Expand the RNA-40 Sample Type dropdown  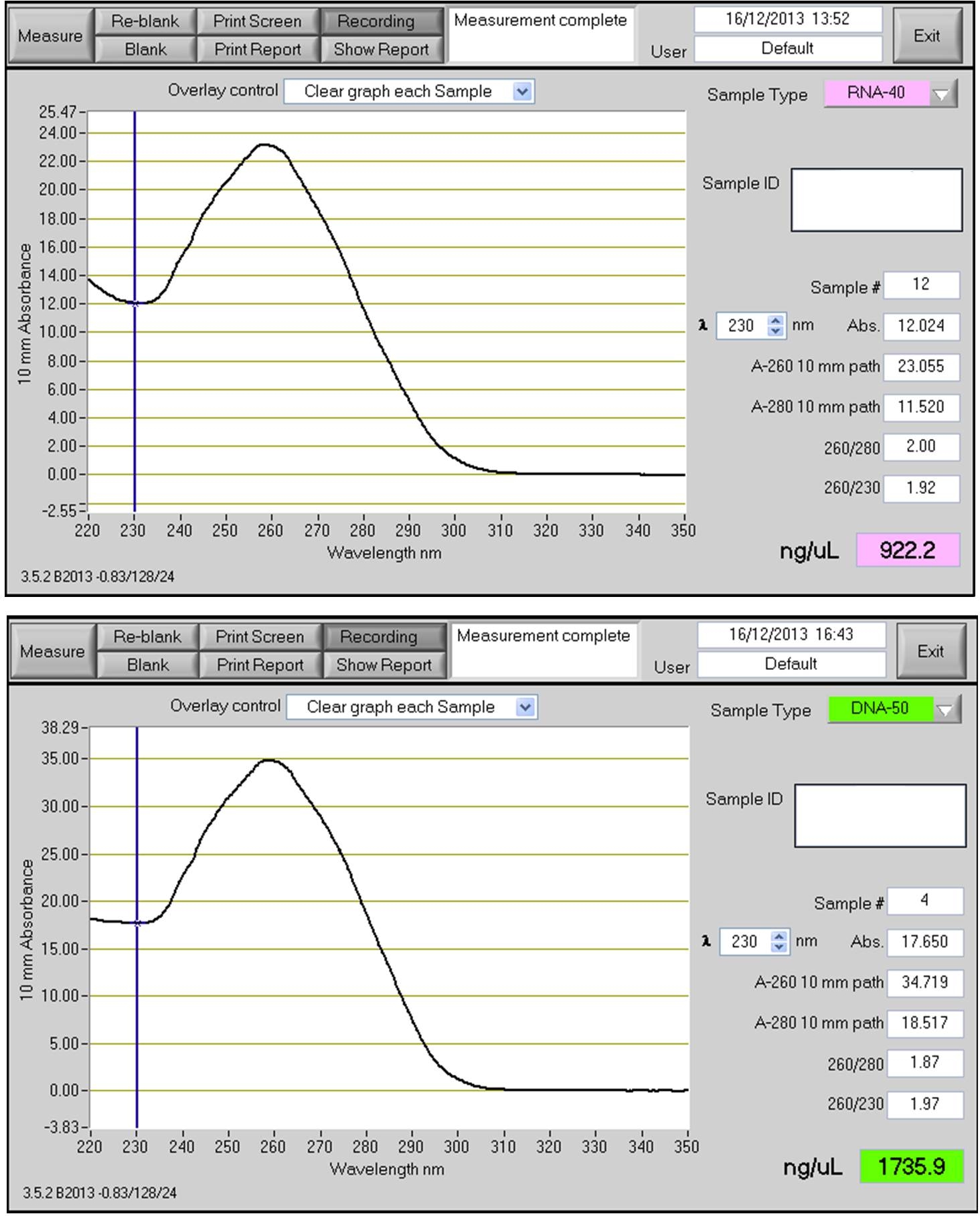tap(943, 94)
